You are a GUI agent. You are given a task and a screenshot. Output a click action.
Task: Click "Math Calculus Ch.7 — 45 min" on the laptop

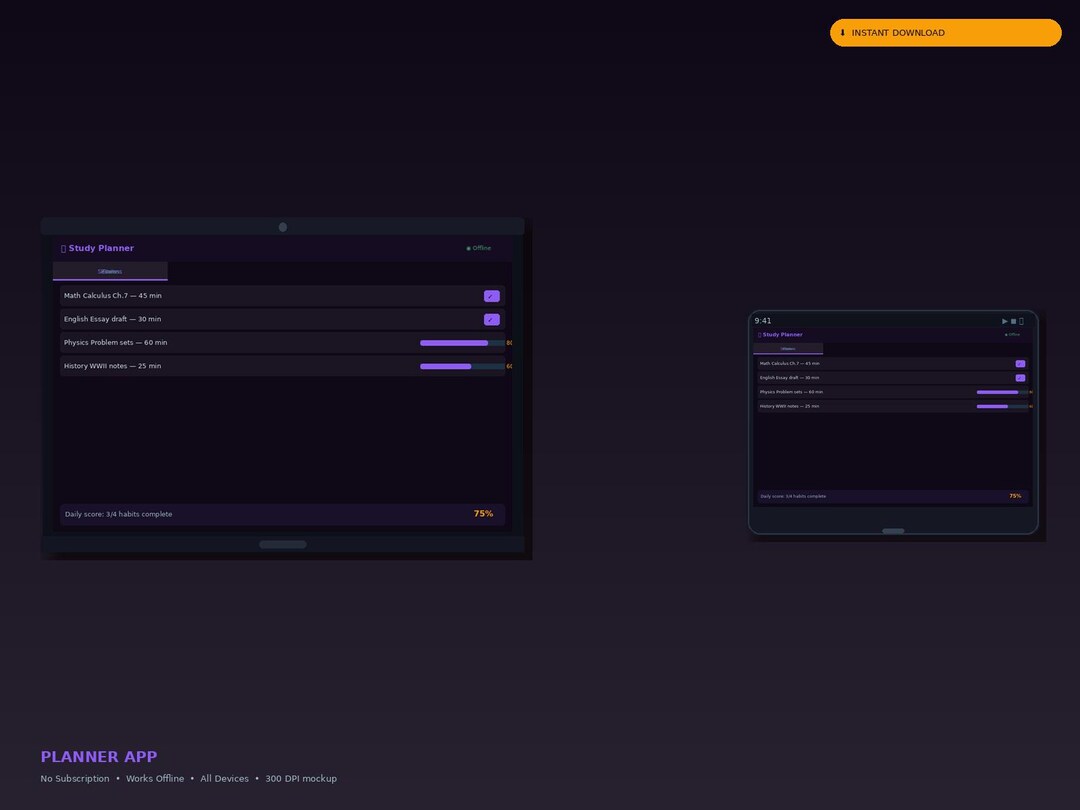point(113,295)
